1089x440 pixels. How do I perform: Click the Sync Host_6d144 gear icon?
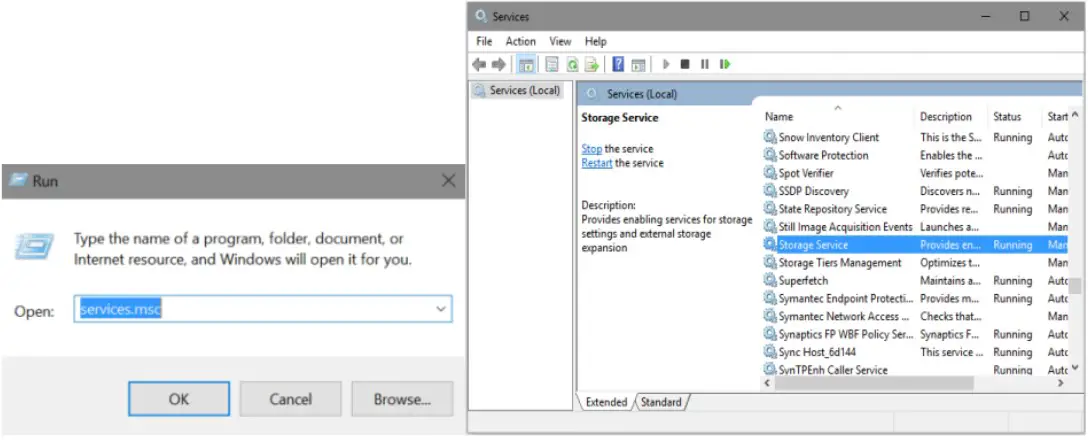coord(770,352)
